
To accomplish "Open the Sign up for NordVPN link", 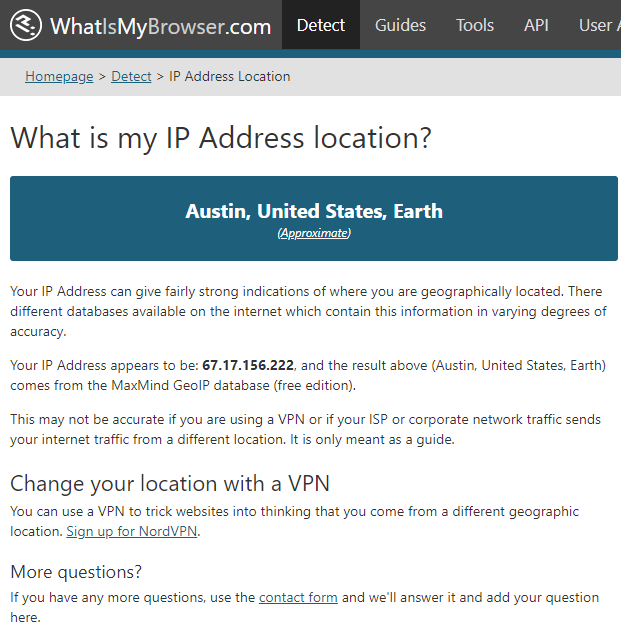I will (x=132, y=531).
